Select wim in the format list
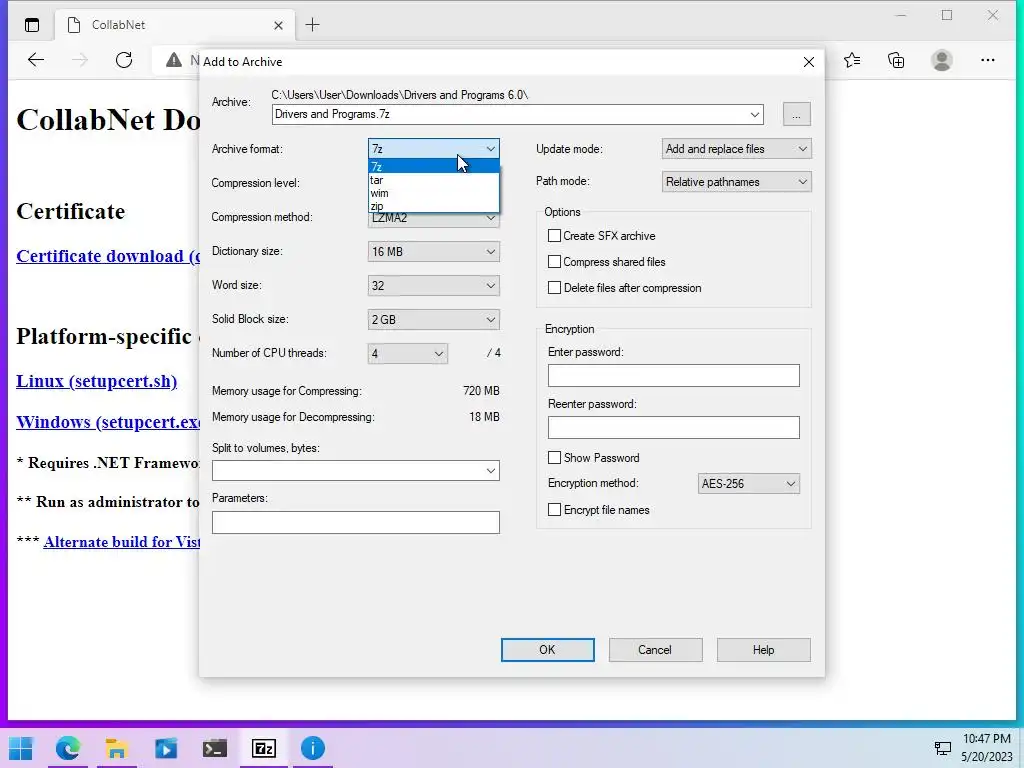1024x768 pixels. click(434, 193)
